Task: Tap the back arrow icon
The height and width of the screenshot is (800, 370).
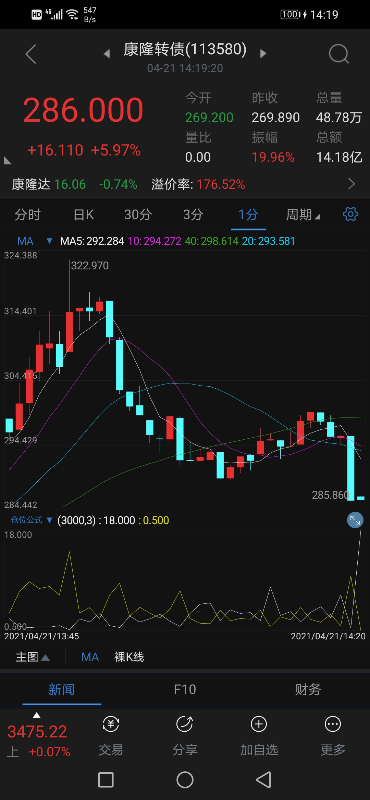Action: 31,54
